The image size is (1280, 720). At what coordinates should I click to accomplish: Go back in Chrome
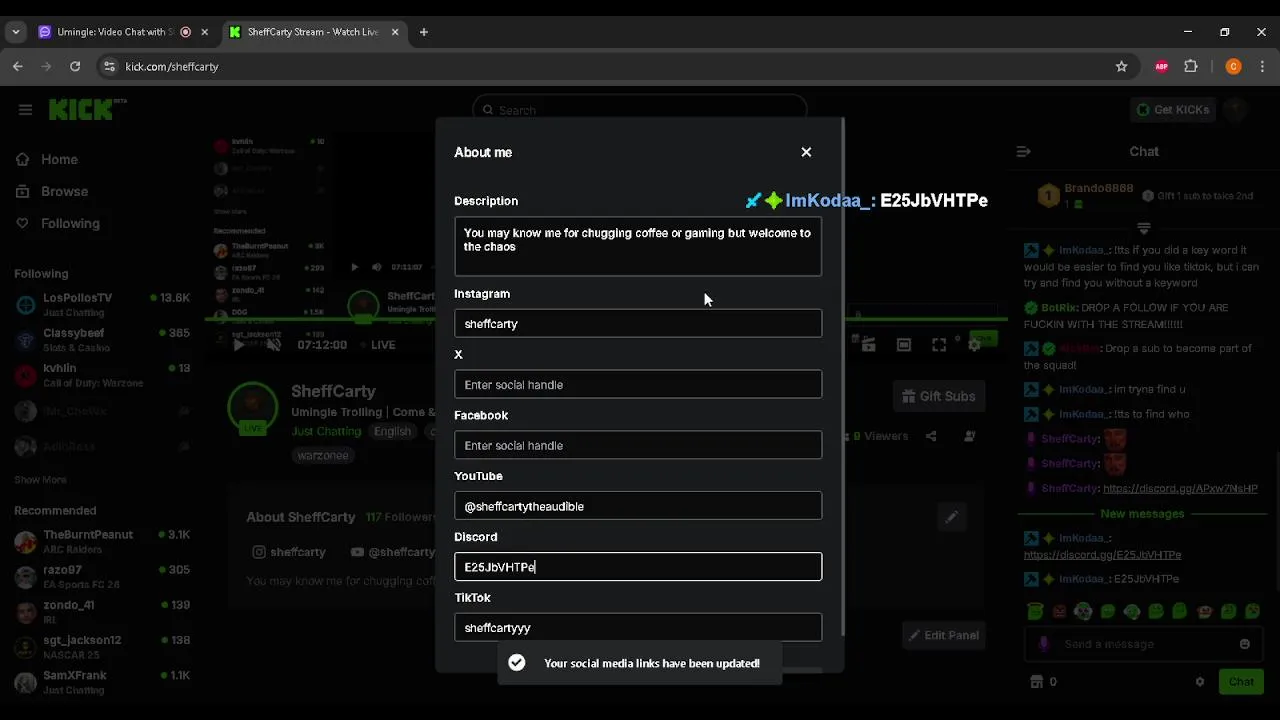(18, 66)
